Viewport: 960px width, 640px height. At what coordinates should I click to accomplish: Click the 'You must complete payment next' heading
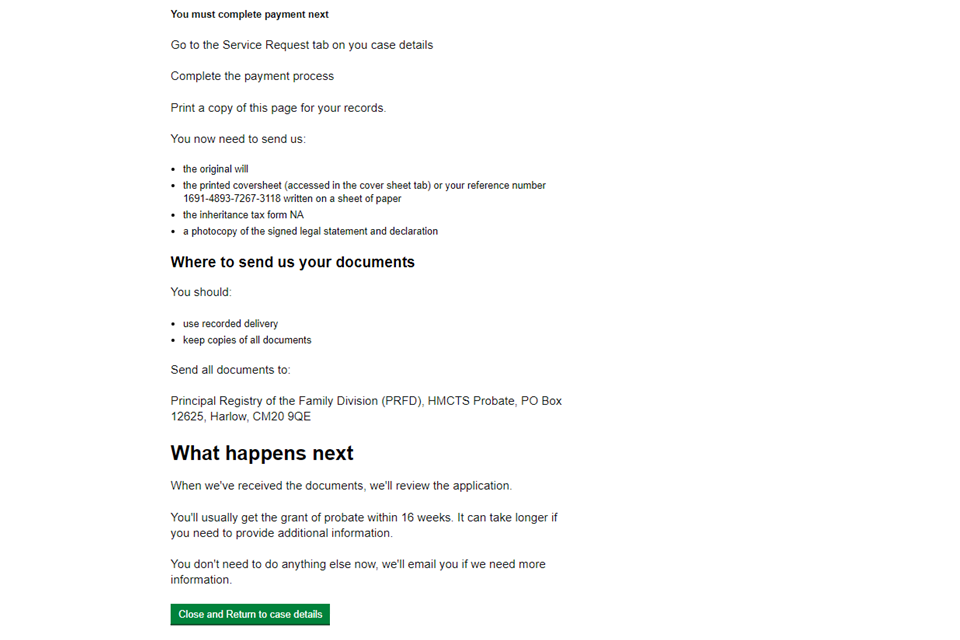pos(250,15)
